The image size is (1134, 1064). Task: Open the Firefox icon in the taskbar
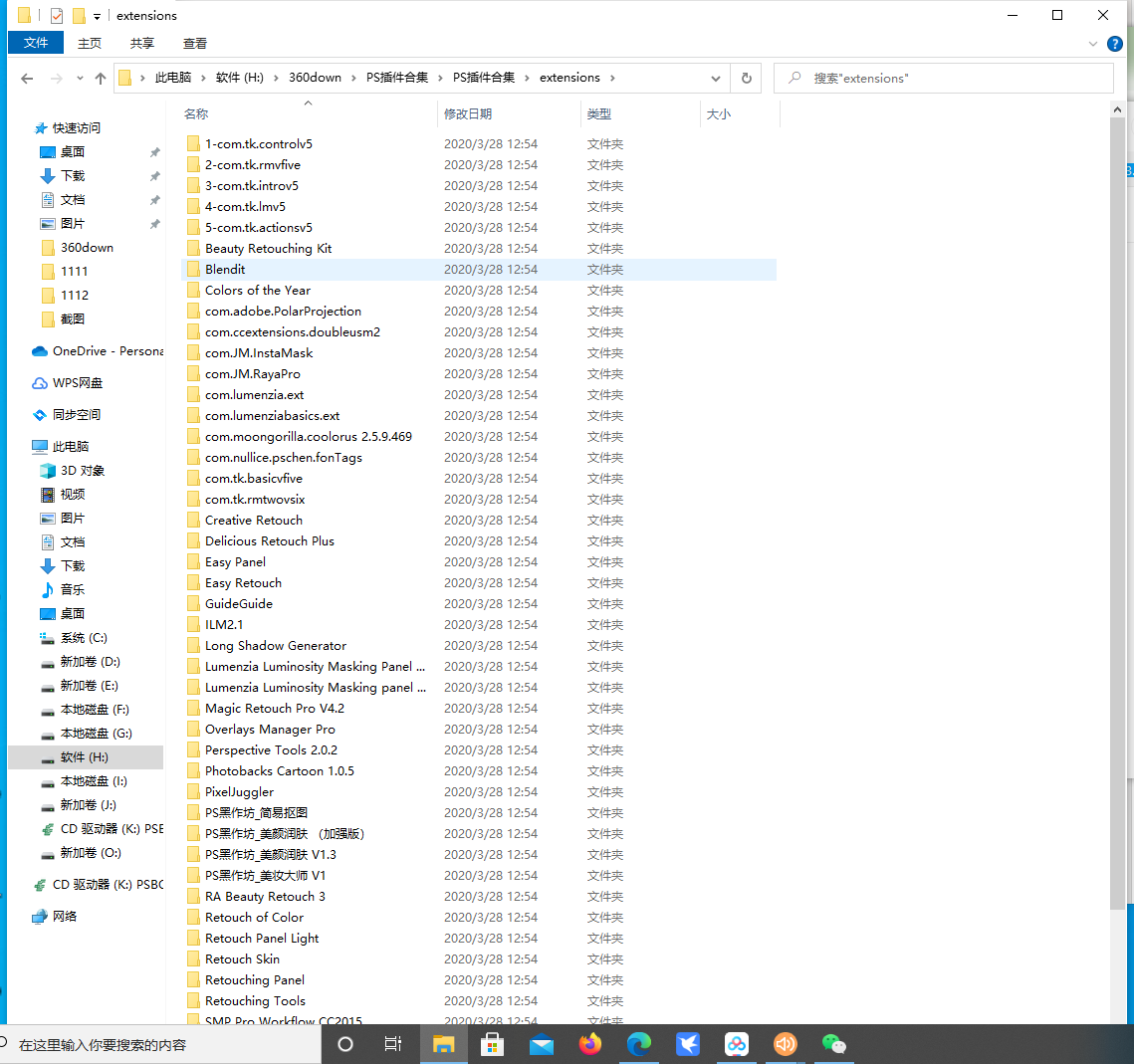(590, 1044)
